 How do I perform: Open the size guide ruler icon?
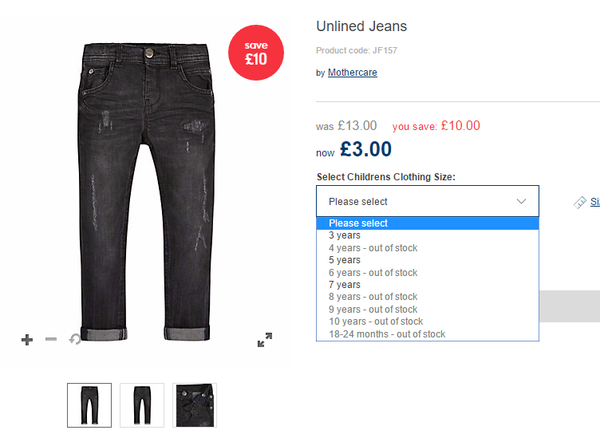[x=580, y=202]
